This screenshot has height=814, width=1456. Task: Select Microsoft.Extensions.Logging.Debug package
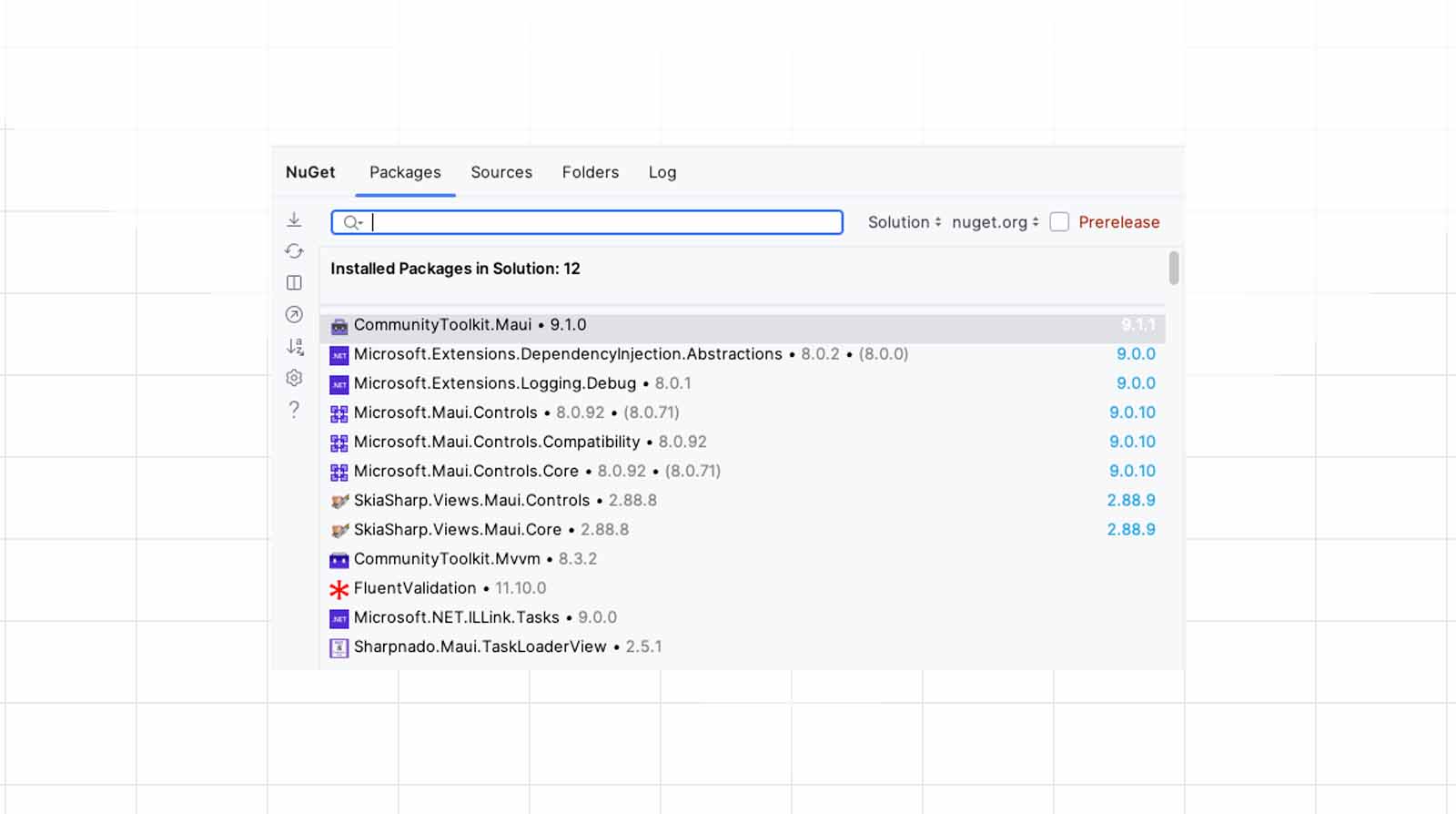[x=743, y=383]
